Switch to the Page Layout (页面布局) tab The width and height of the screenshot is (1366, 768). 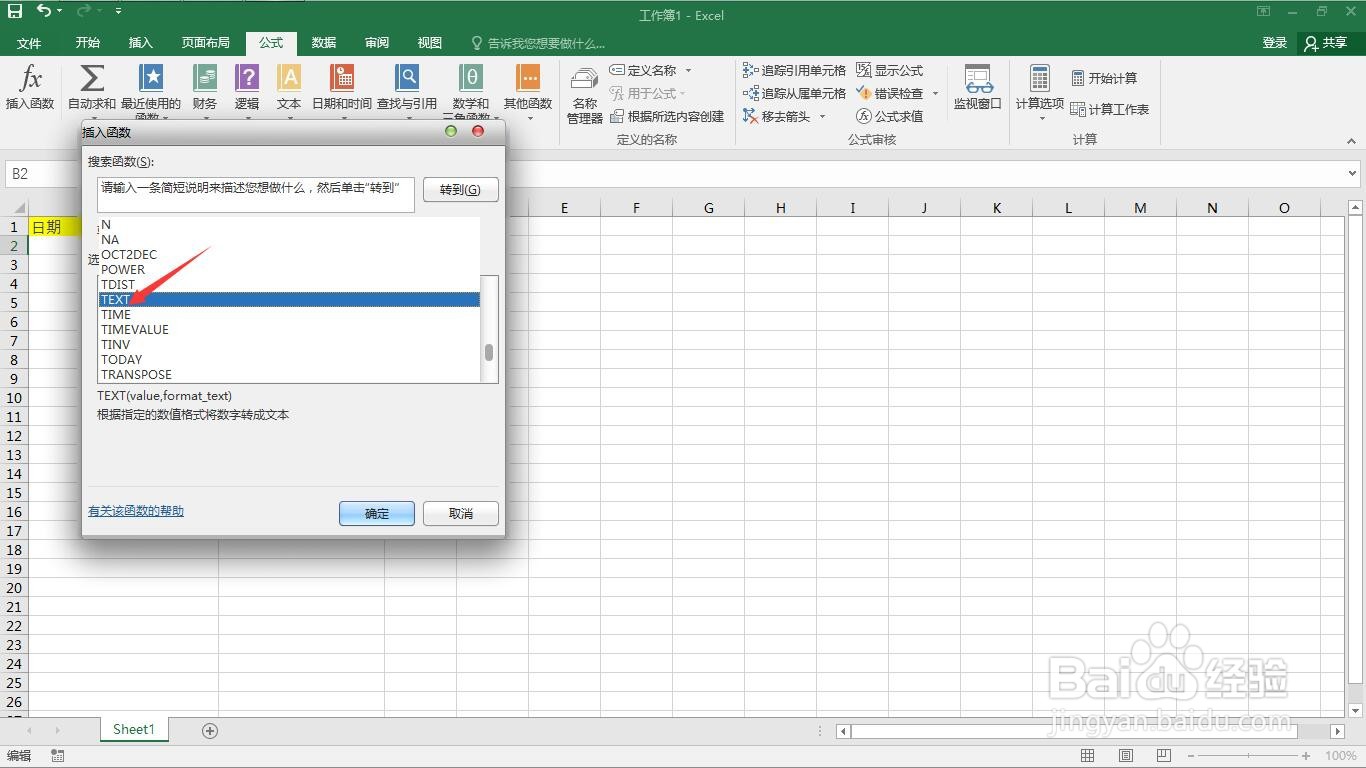pos(205,43)
